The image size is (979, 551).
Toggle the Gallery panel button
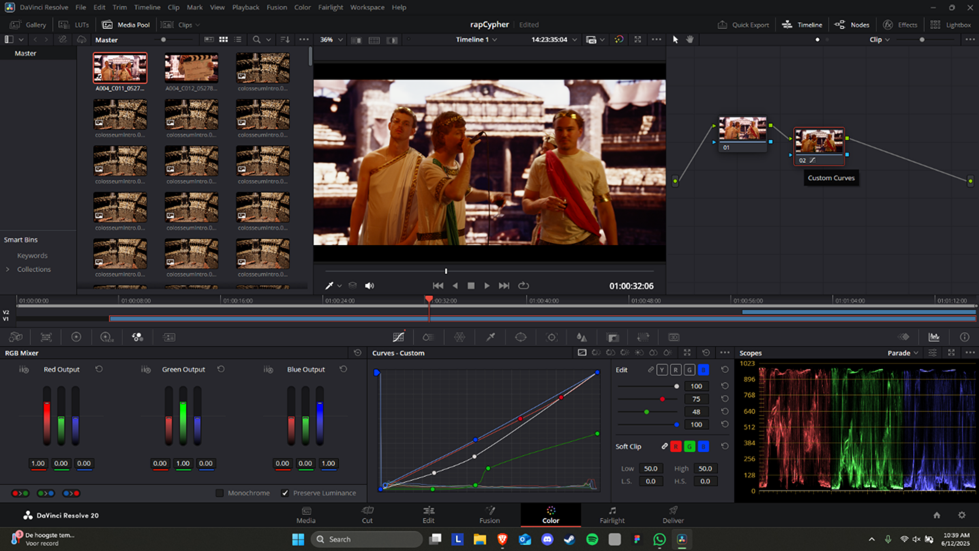pos(29,25)
